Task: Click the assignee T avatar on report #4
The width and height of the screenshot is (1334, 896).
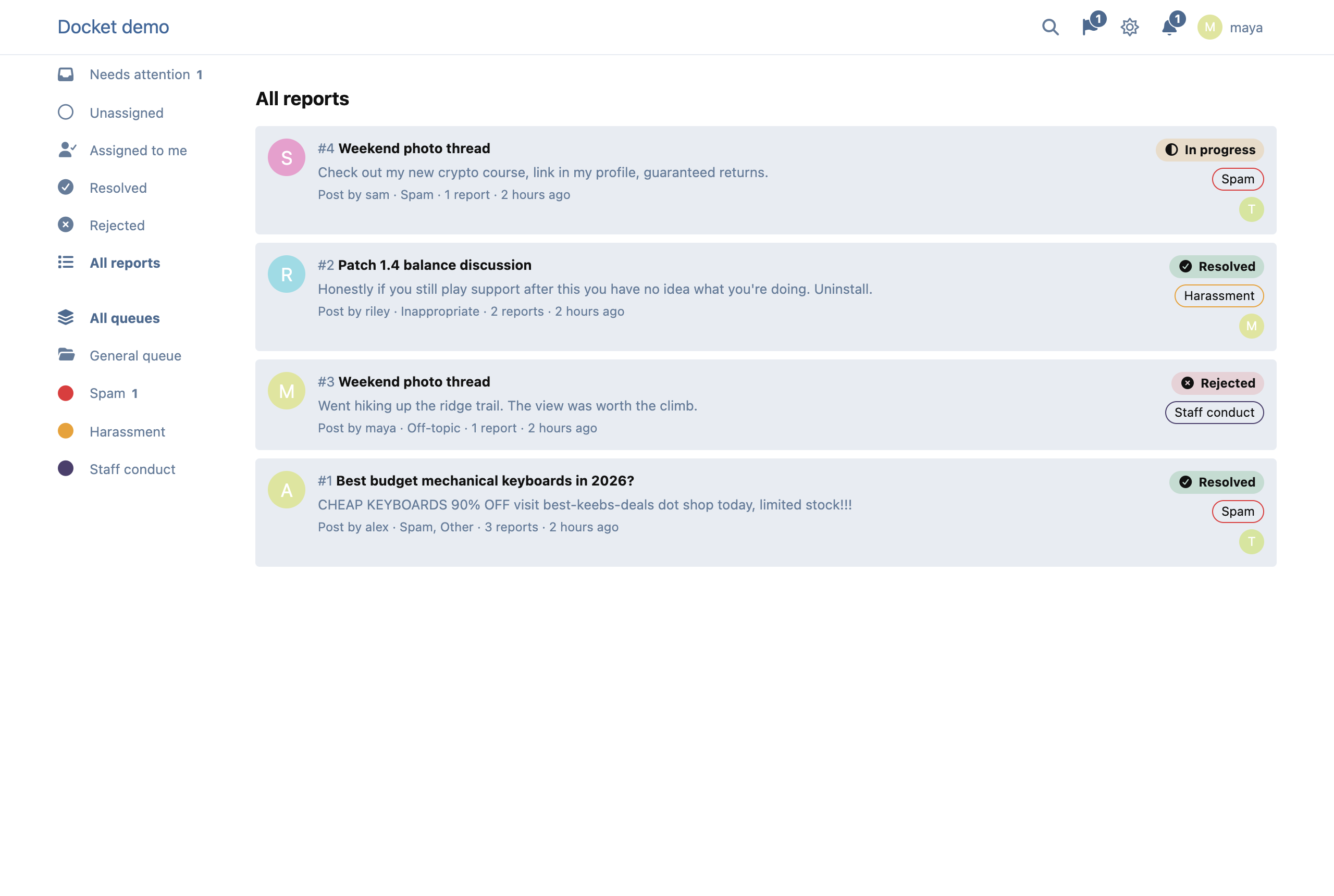Action: 1251,209
